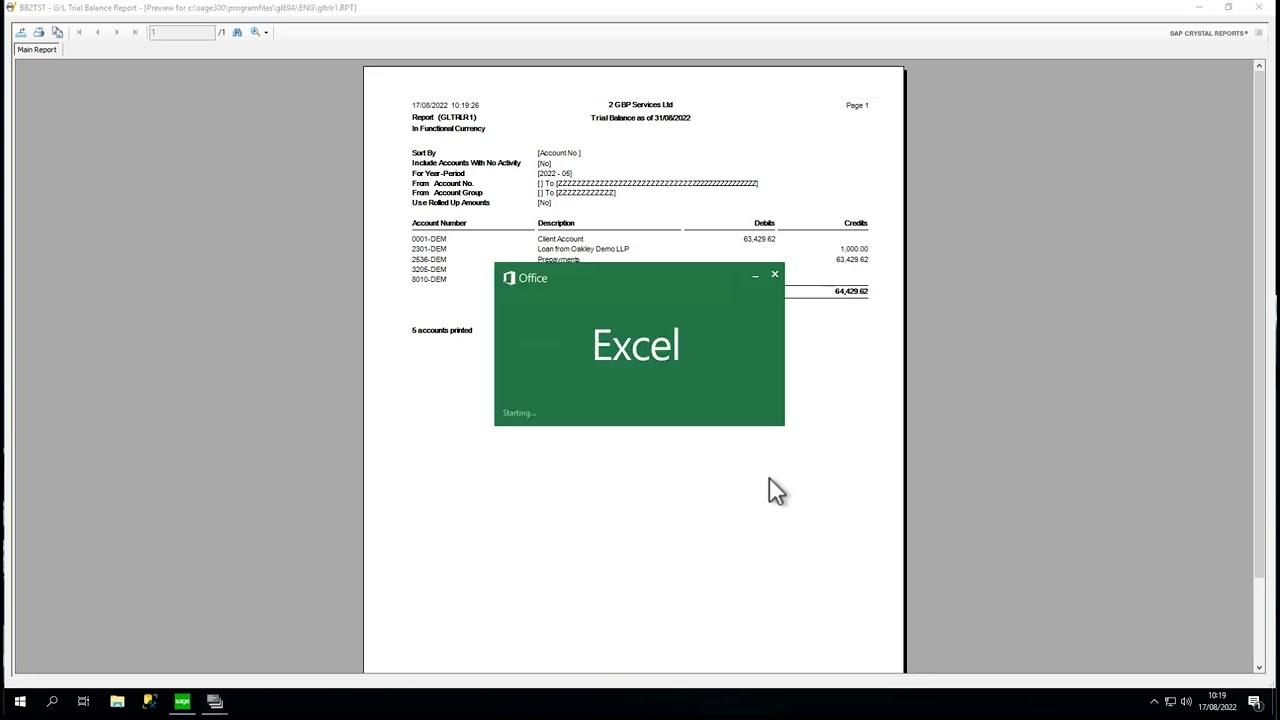Image resolution: width=1280 pixels, height=720 pixels.
Task: Open Find Text binoculars icon
Action: [237, 32]
